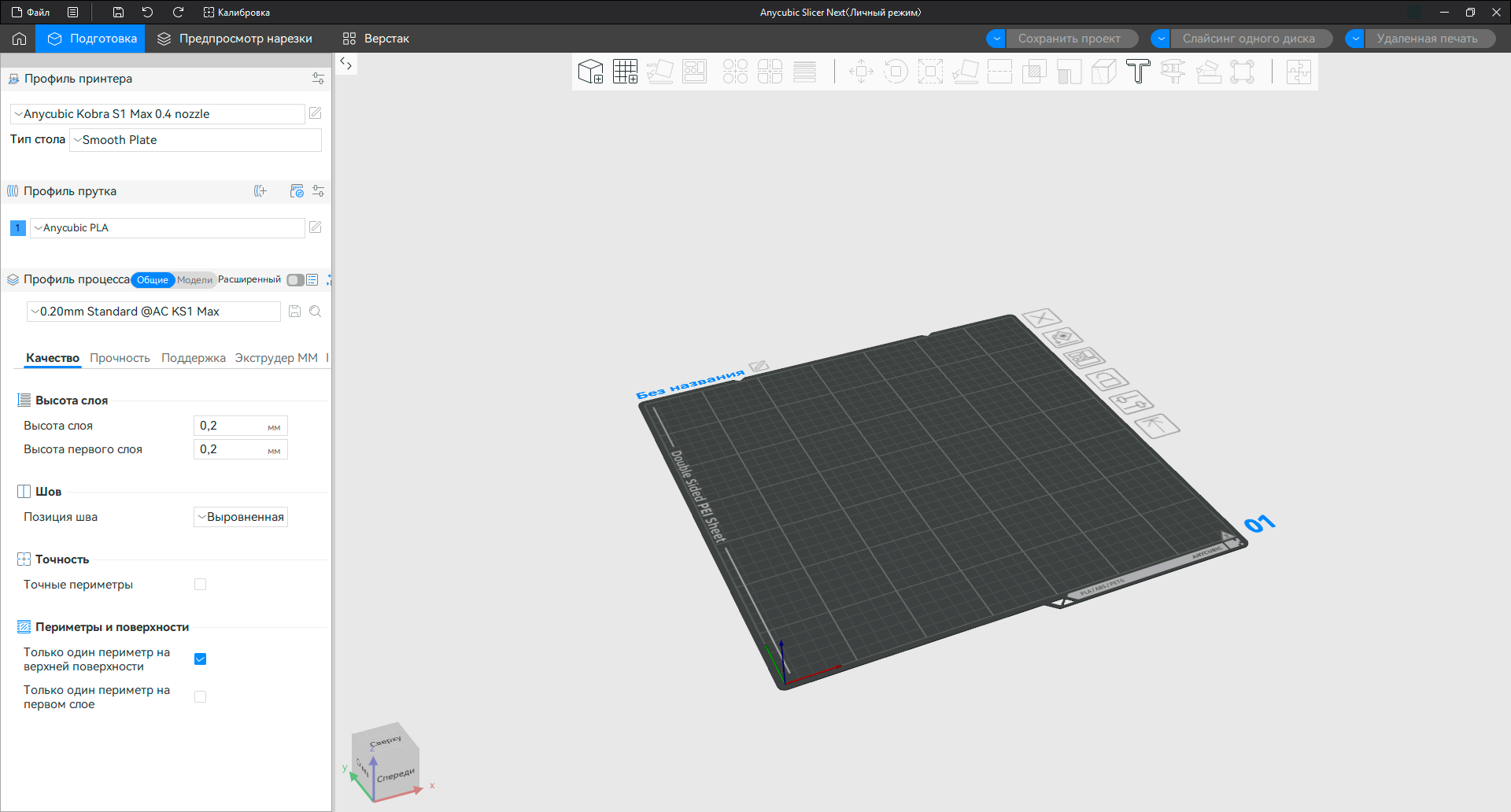The width and height of the screenshot is (1511, 812).
Task: Select the Lay on face tool
Action: click(x=965, y=72)
